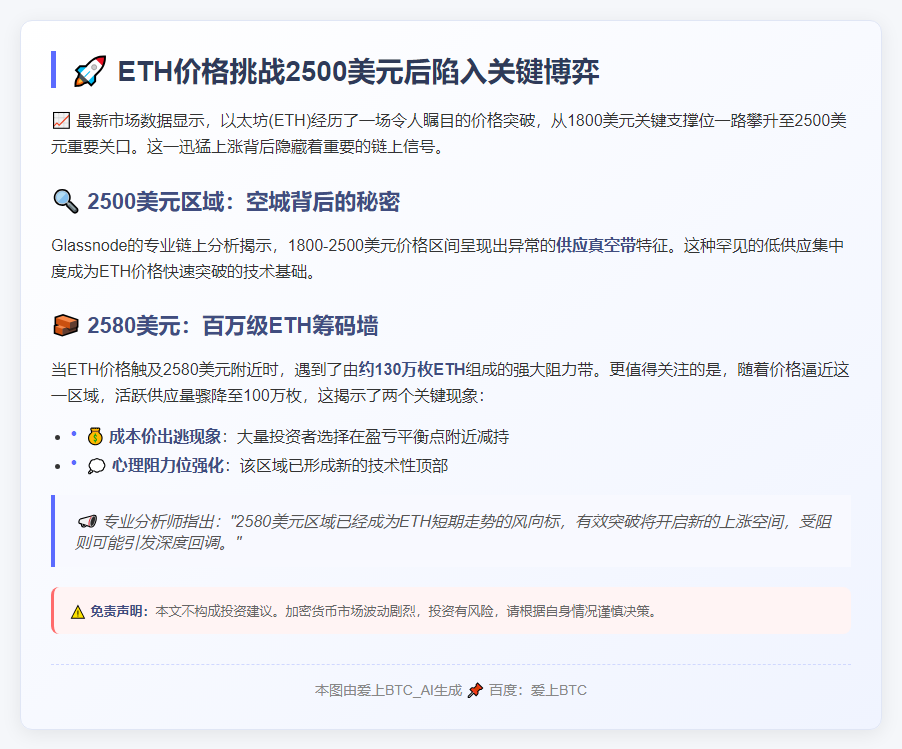Click the rocket emoji in the title
This screenshot has height=749, width=902.
[x=90, y=72]
